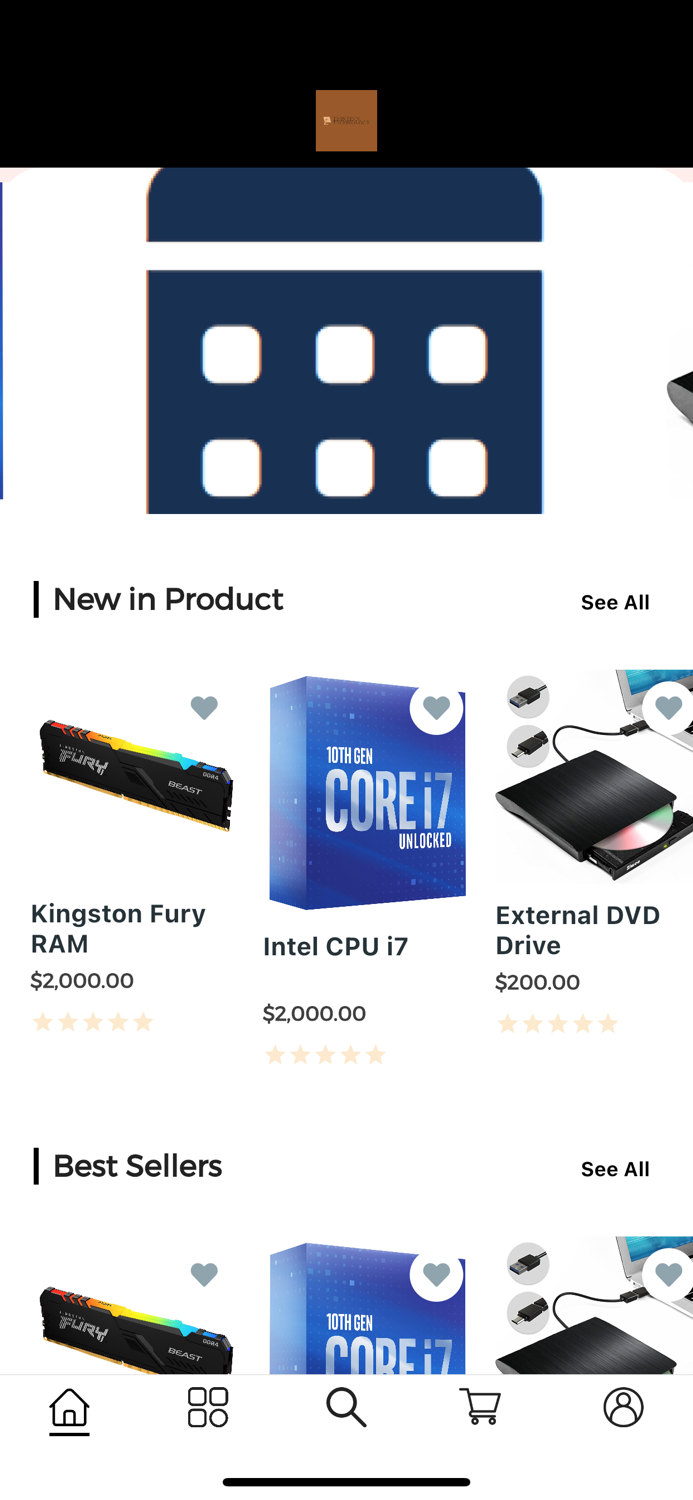Open the shopping Cart tab
Image resolution: width=693 pixels, height=1500 pixels.
coord(480,1407)
